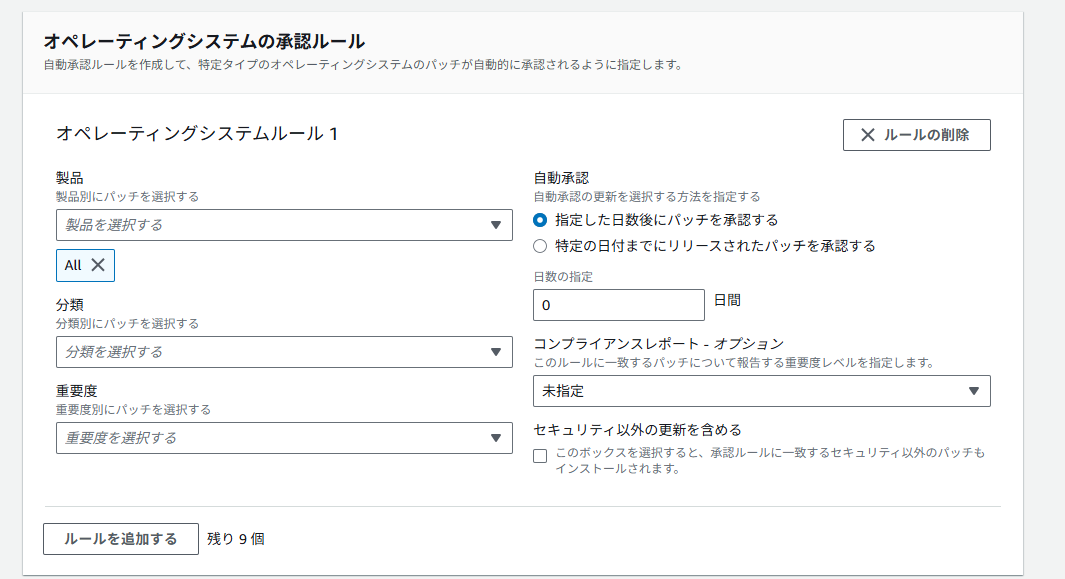This screenshot has width=1065, height=579.
Task: Focus the 日数の指定 number input field
Action: click(x=619, y=305)
